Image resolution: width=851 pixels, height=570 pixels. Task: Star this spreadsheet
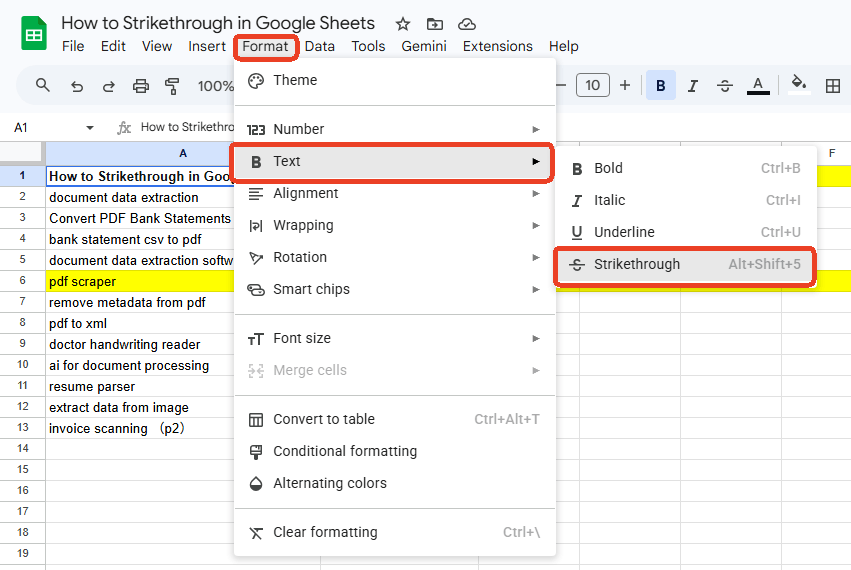tap(403, 24)
